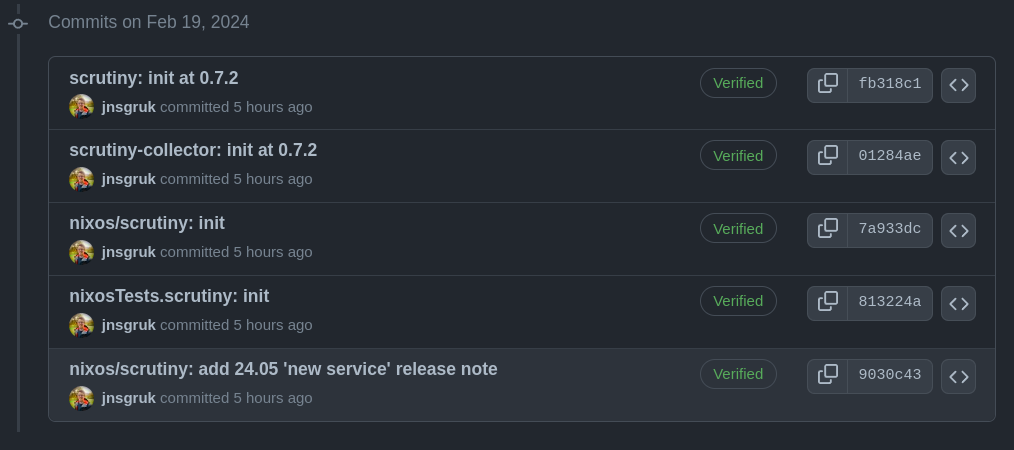1014x450 pixels.
Task: Browse repository at commit 7a933dc
Action: pyautogui.click(x=958, y=230)
